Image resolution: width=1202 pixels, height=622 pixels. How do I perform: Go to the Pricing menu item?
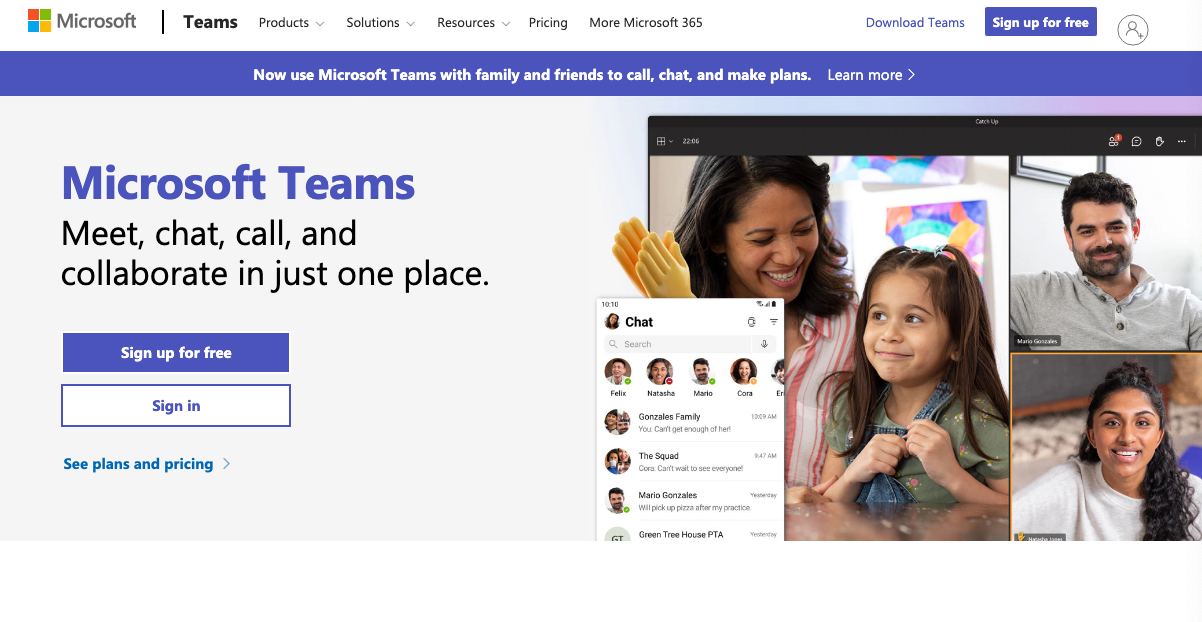click(x=548, y=23)
